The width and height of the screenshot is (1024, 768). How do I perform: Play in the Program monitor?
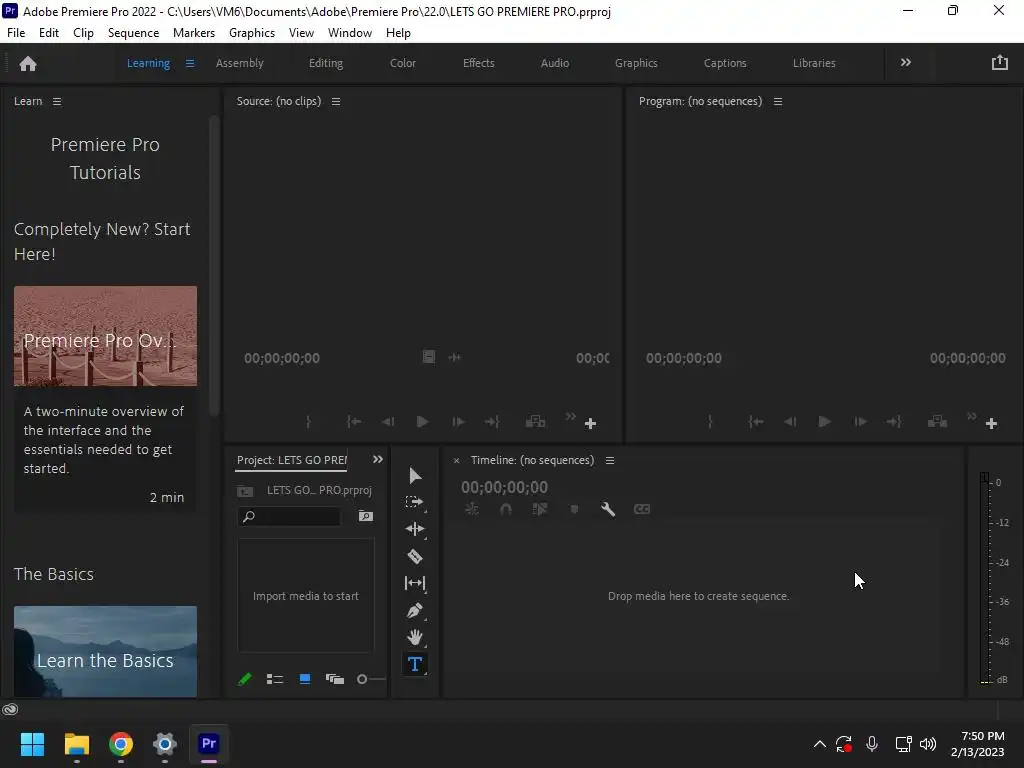(825, 422)
